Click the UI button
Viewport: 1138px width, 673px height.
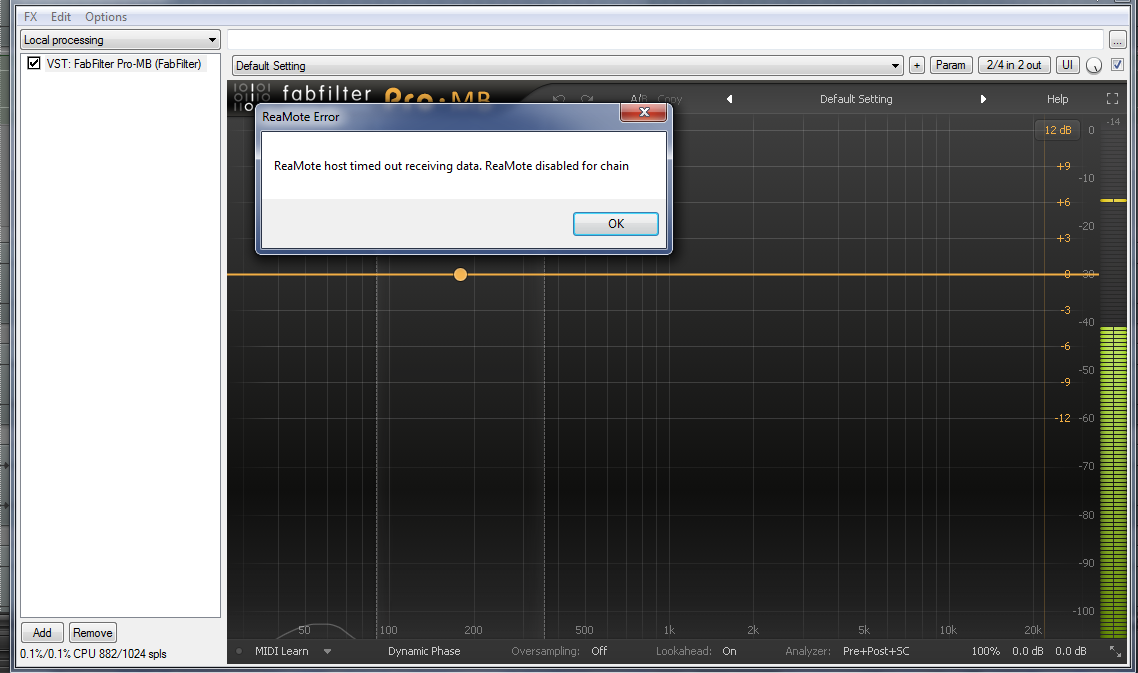pos(1068,65)
